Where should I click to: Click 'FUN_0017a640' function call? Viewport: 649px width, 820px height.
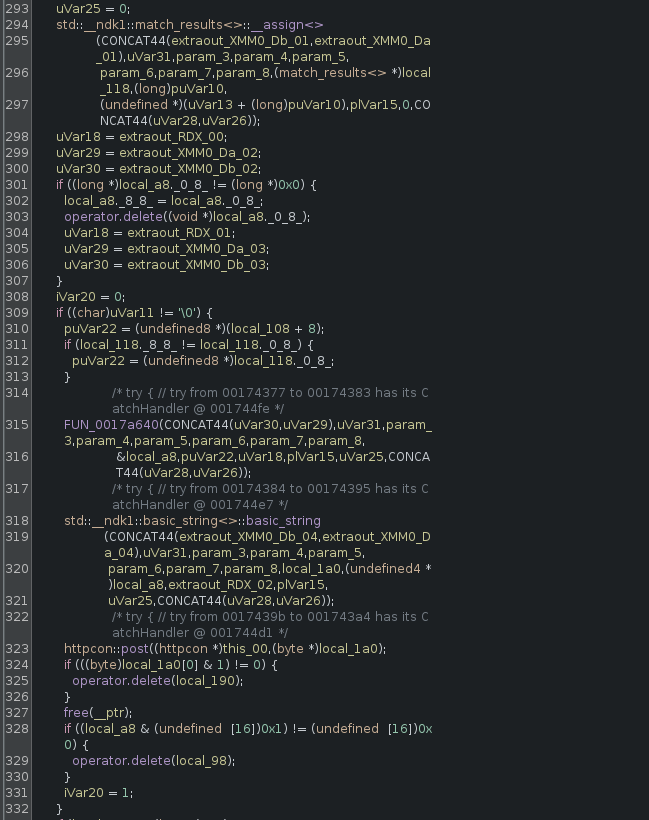click(111, 425)
